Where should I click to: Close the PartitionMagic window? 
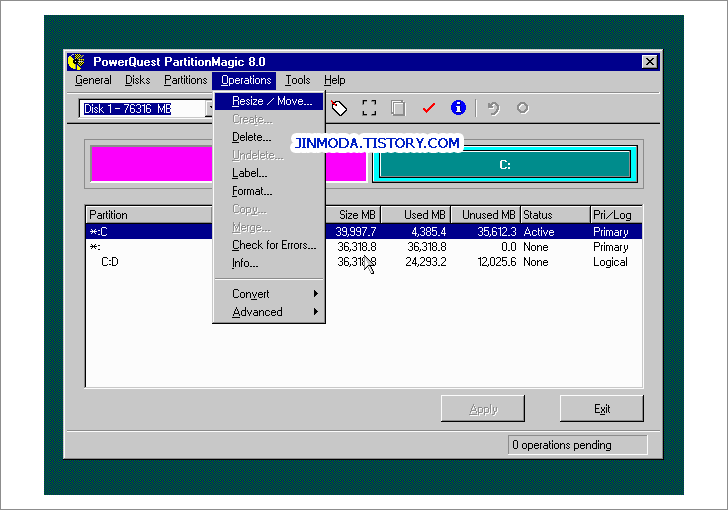650,62
